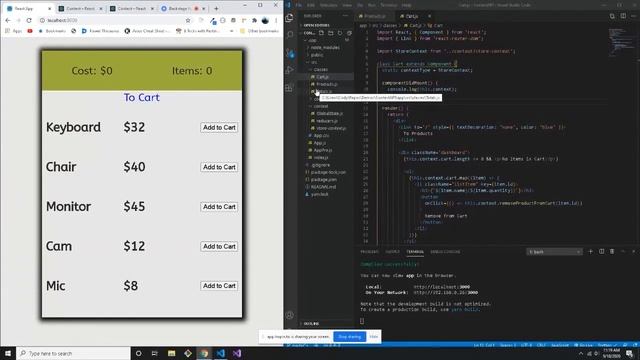Switch to second Context - React Chrome tab
Viewport: 640px width, 360px height.
coord(131,8)
